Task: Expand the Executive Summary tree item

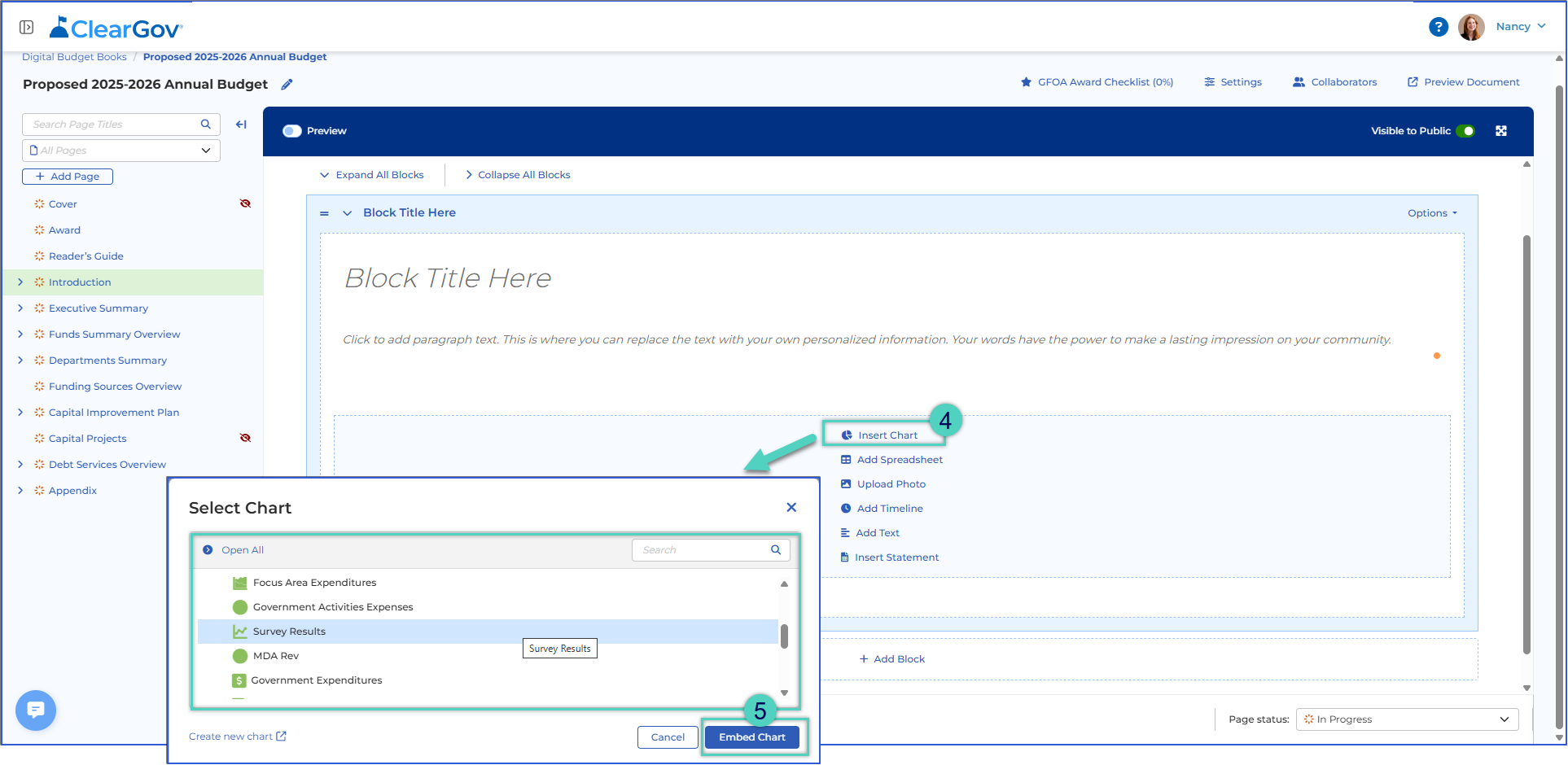Action: pyautogui.click(x=20, y=308)
